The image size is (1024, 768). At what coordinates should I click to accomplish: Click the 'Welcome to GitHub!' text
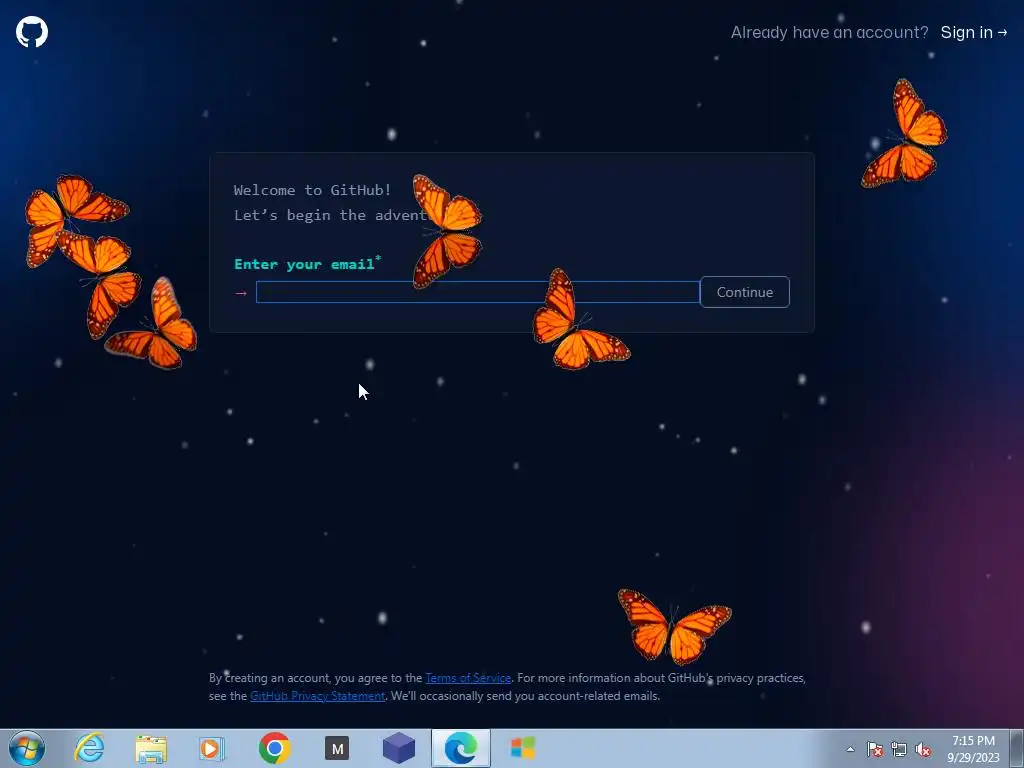(x=312, y=190)
